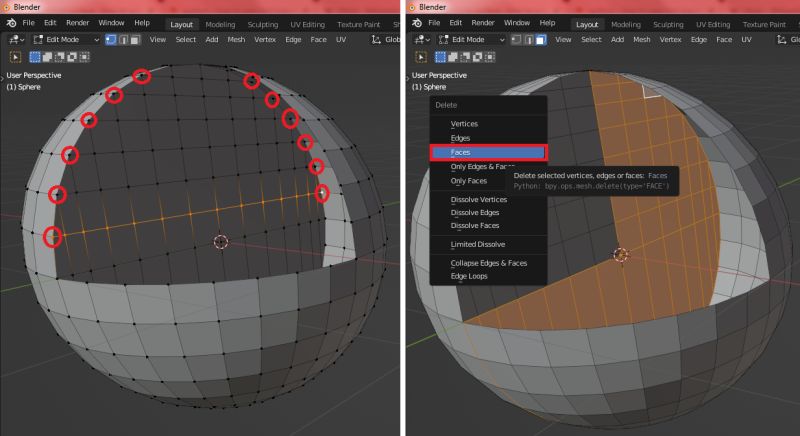Open Face menu in right viewport header
The width and height of the screenshot is (800, 436).
pyautogui.click(x=724, y=39)
